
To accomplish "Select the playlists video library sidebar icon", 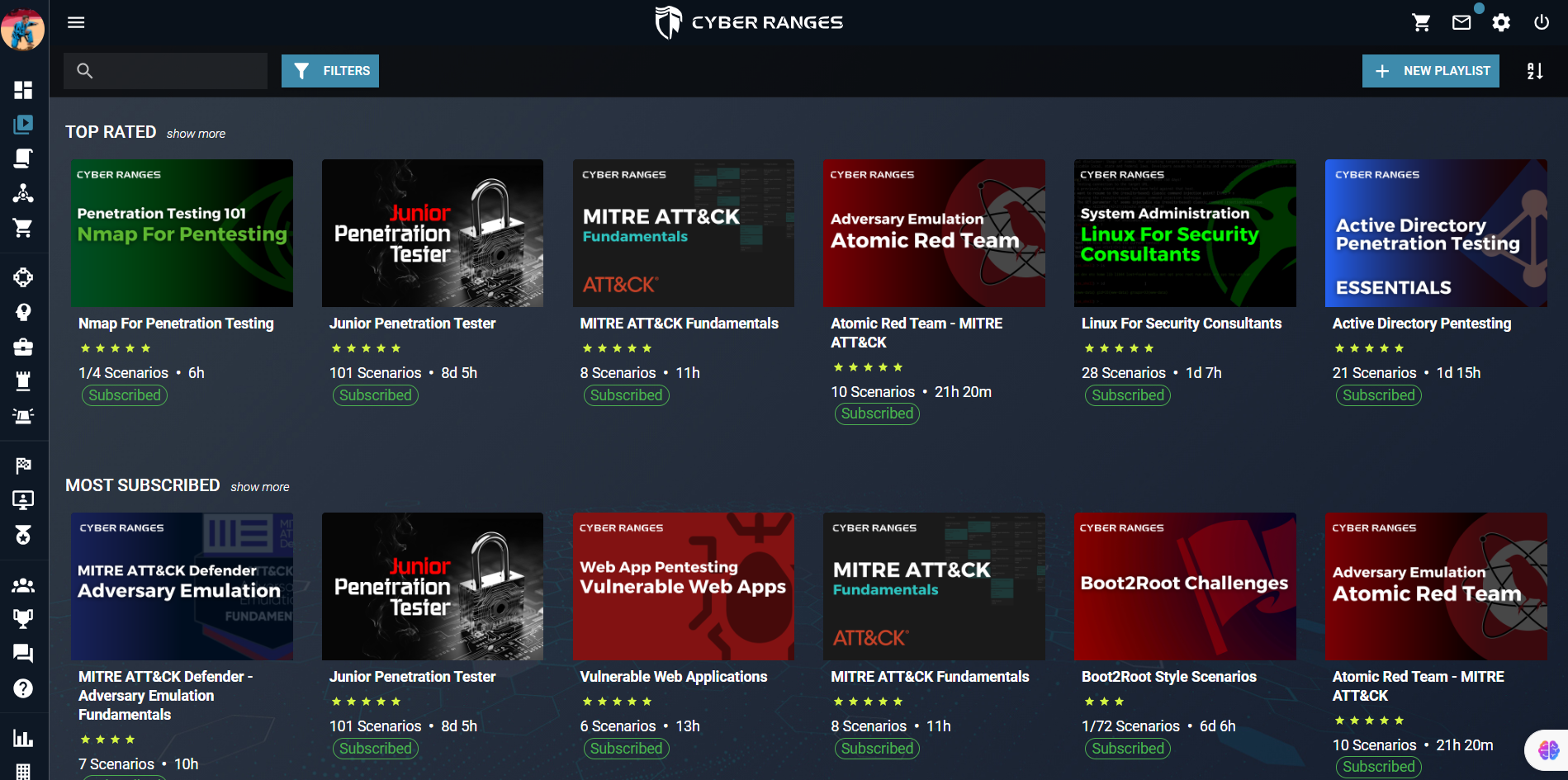I will [x=23, y=125].
